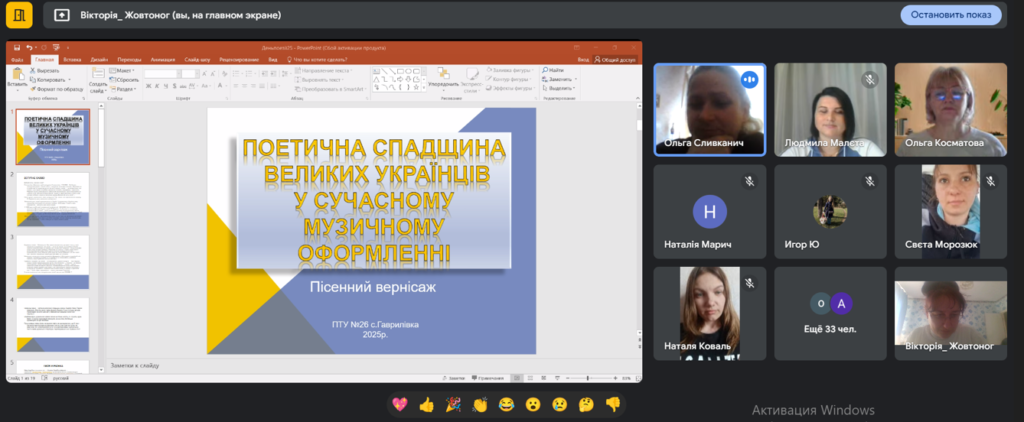Open the Select (Выделить) dropdown
1024x422 pixels.
coord(560,89)
